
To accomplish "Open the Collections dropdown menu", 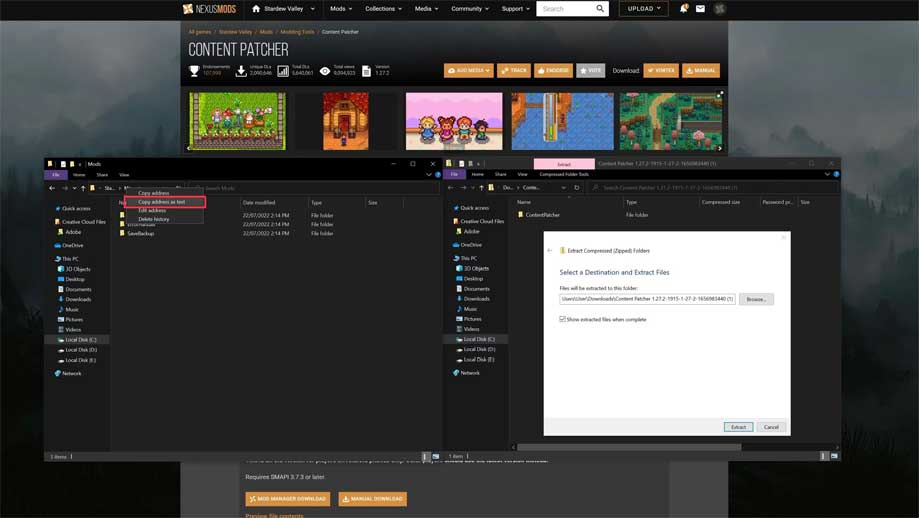I will click(383, 9).
